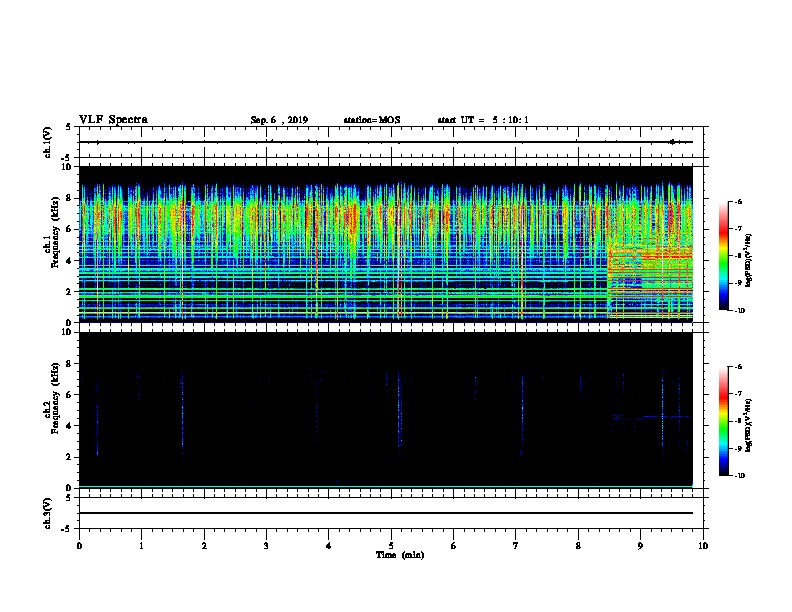Click the "9" tick on the time axis
792x612 pixels.
point(640,545)
